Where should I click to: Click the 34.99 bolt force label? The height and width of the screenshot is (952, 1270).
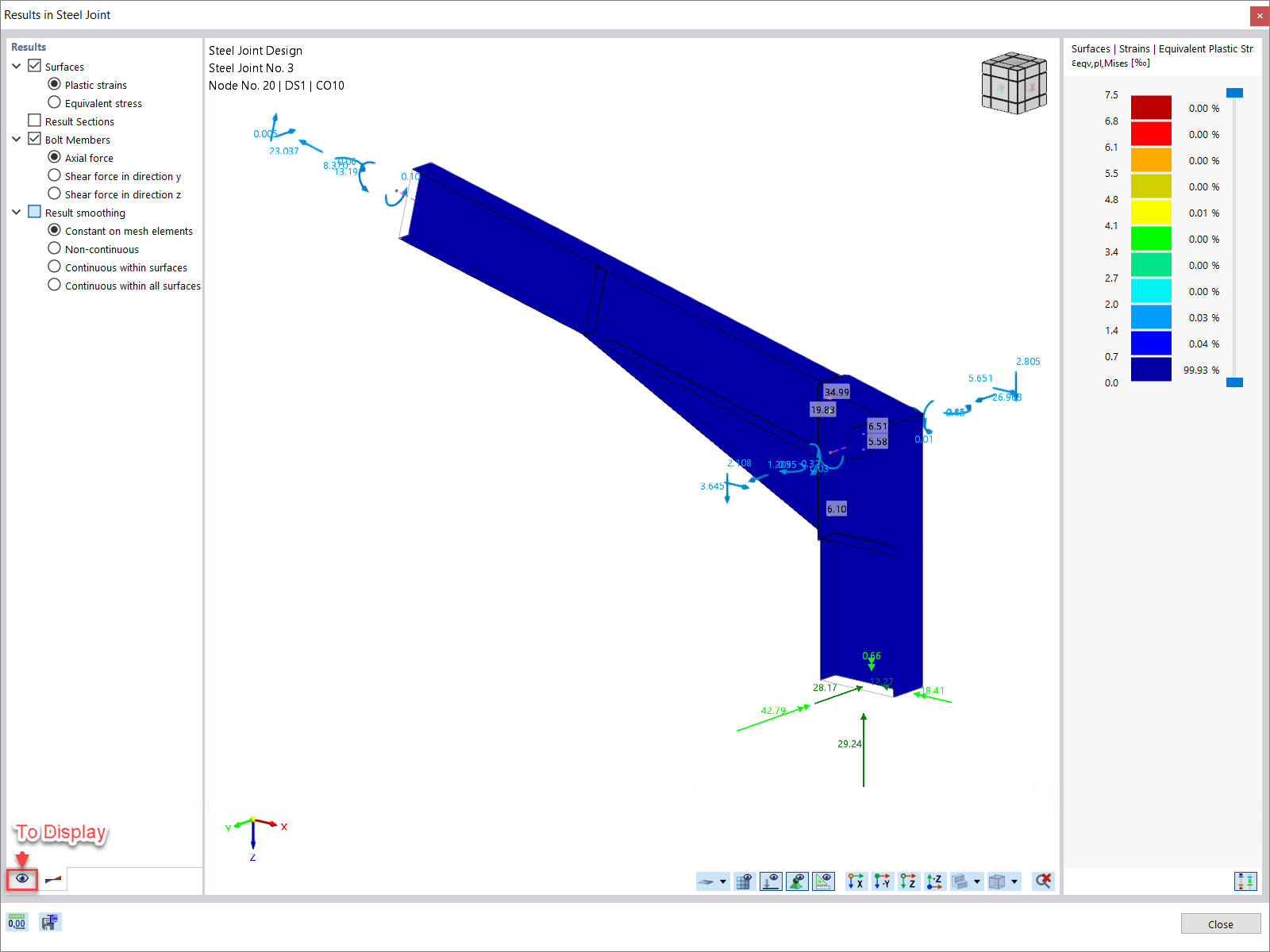tap(837, 392)
